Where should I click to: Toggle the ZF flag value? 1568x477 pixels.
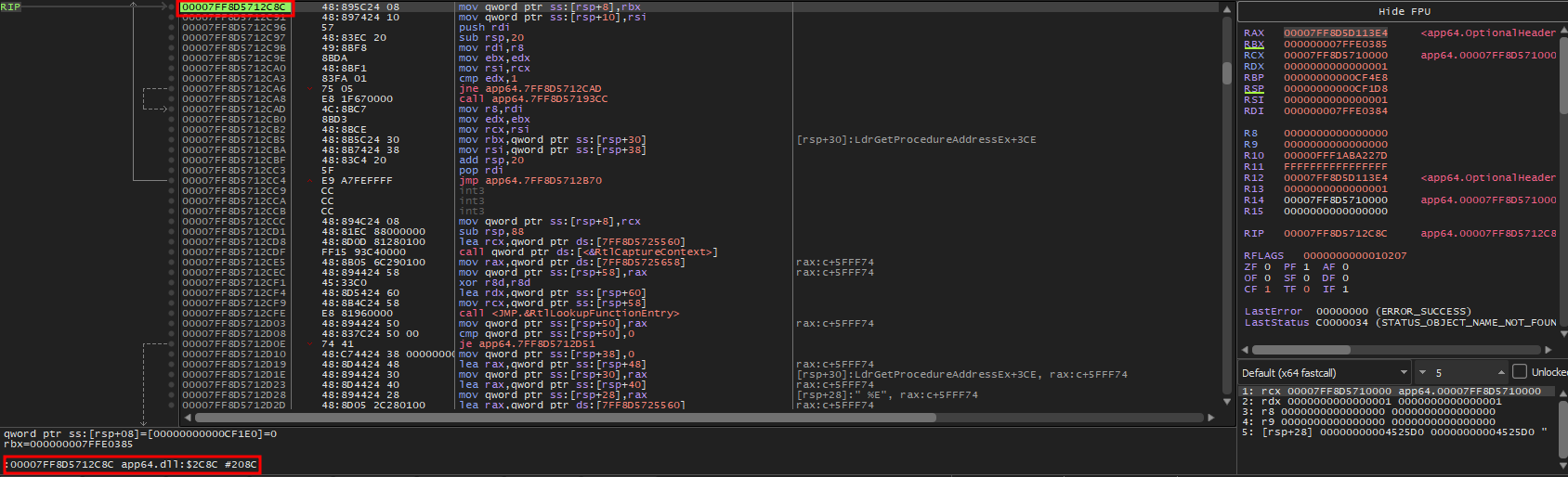pos(1267,267)
